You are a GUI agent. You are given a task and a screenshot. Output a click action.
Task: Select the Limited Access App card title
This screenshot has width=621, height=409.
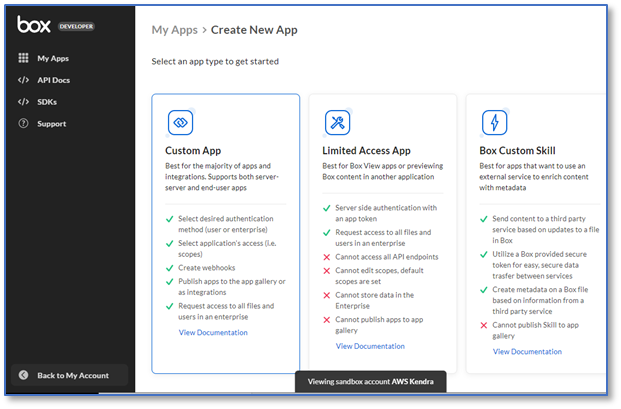(x=366, y=150)
